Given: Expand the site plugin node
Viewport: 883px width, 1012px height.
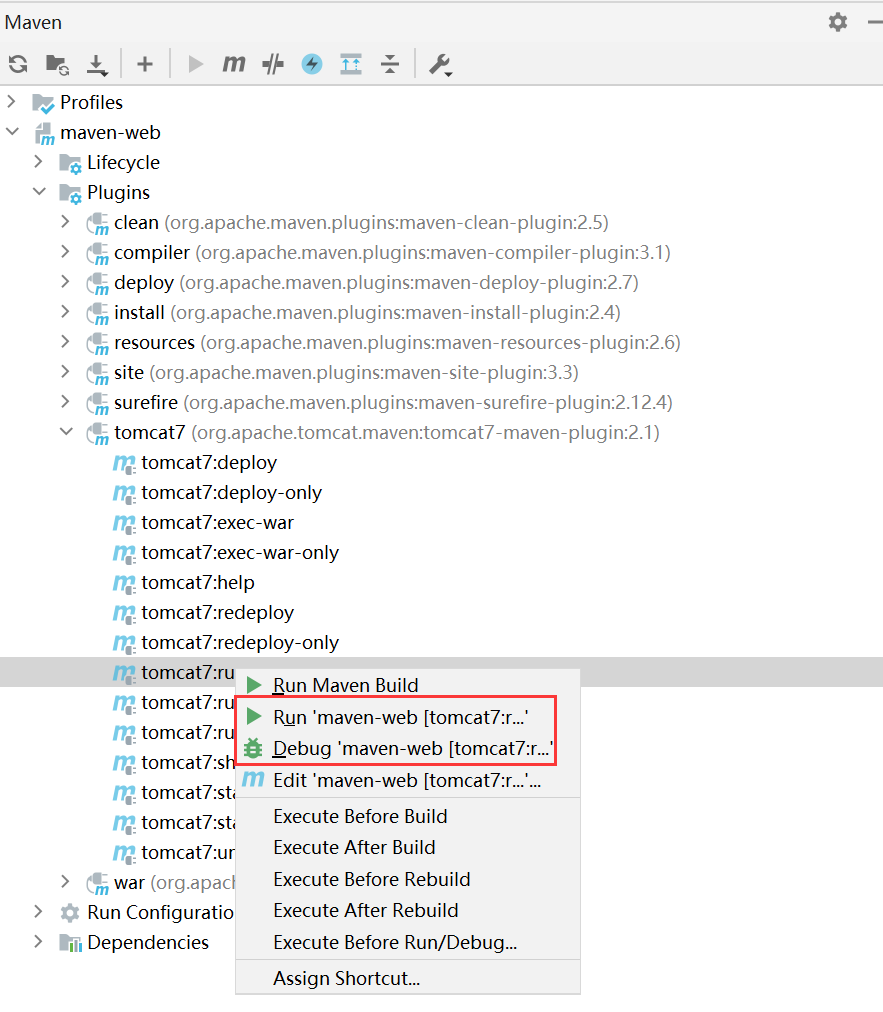Looking at the screenshot, I should click(65, 372).
